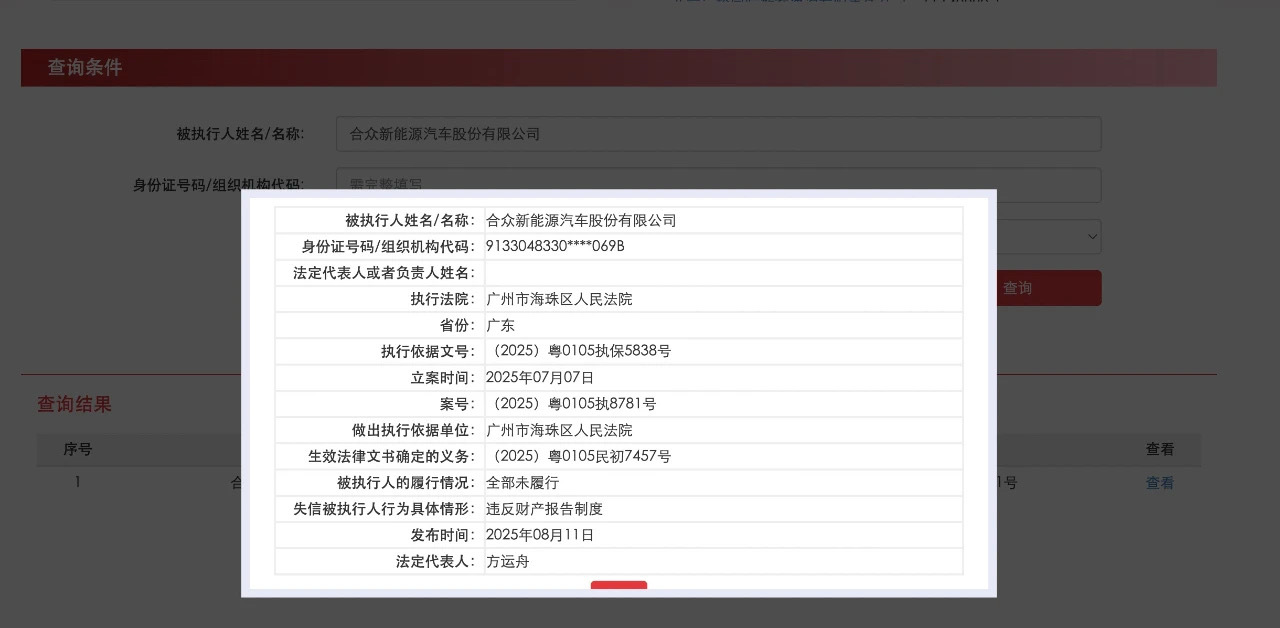
Task: Click the 被执行人姓名/名称 form label
Action: [x=240, y=134]
